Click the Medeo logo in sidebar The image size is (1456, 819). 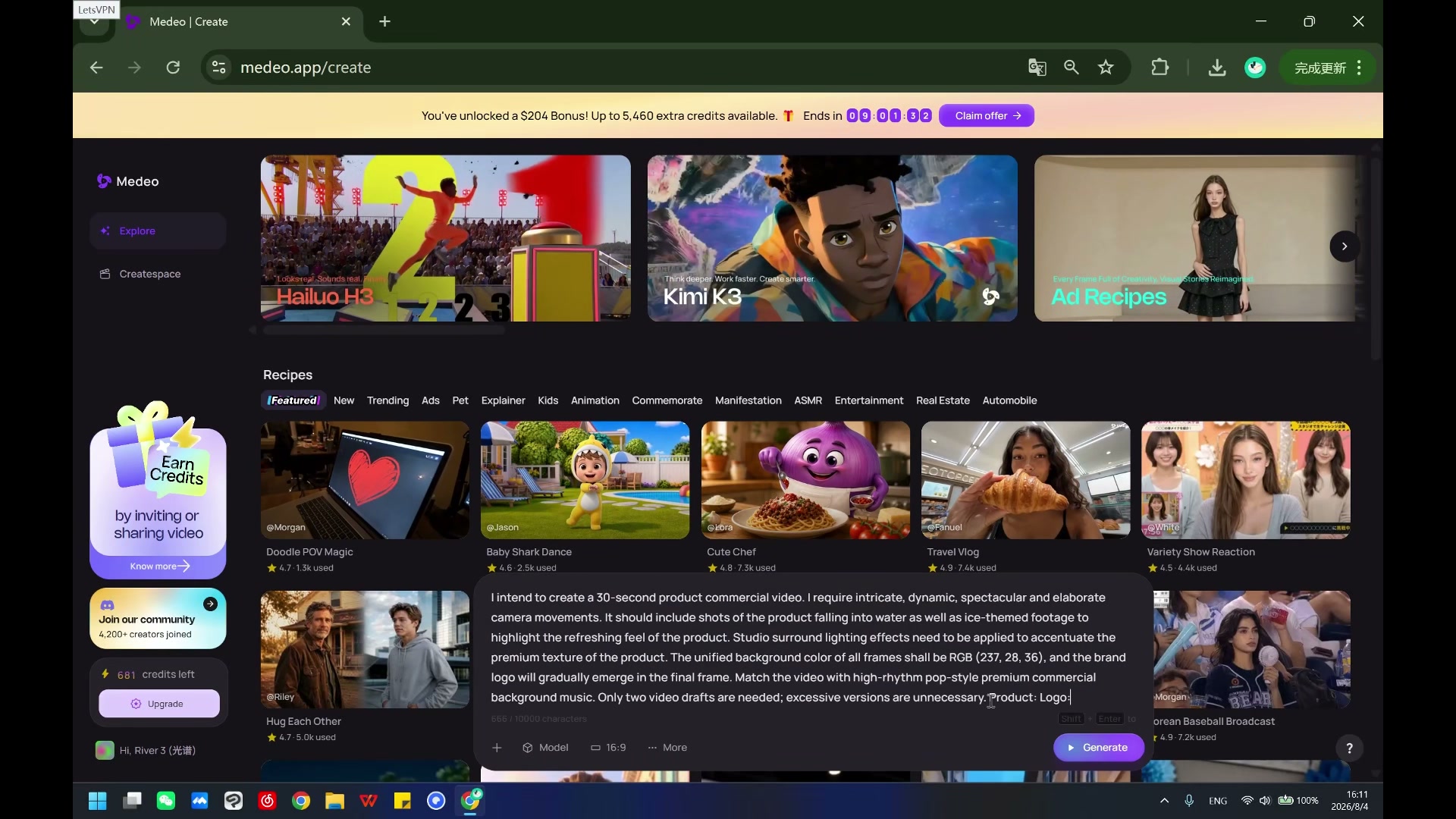(x=127, y=181)
